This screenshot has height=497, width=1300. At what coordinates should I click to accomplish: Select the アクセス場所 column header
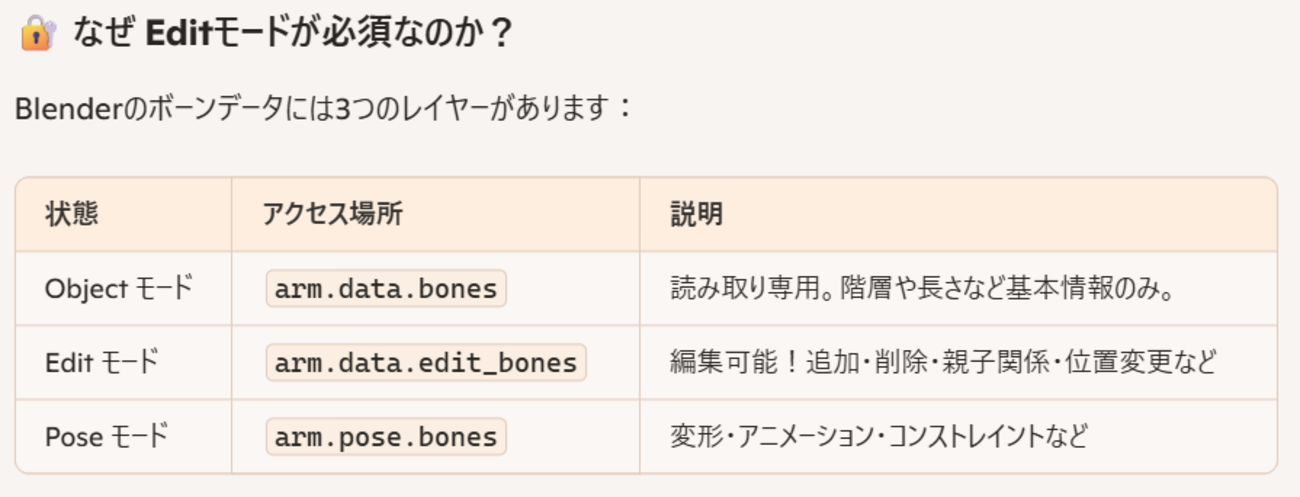[x=333, y=214]
